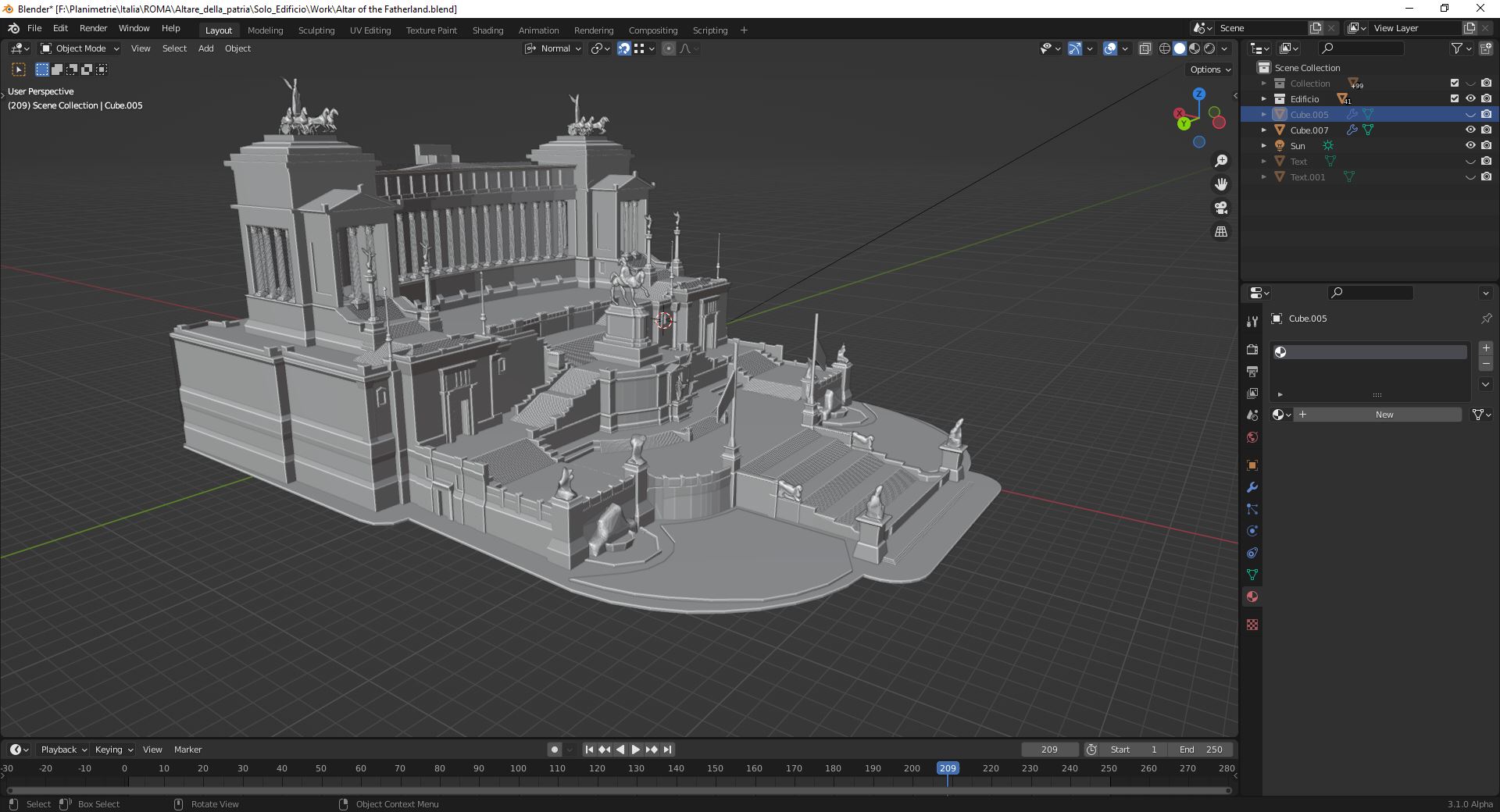The width and height of the screenshot is (1500, 812).
Task: Open the Object Mode dropdown
Action: tap(78, 48)
